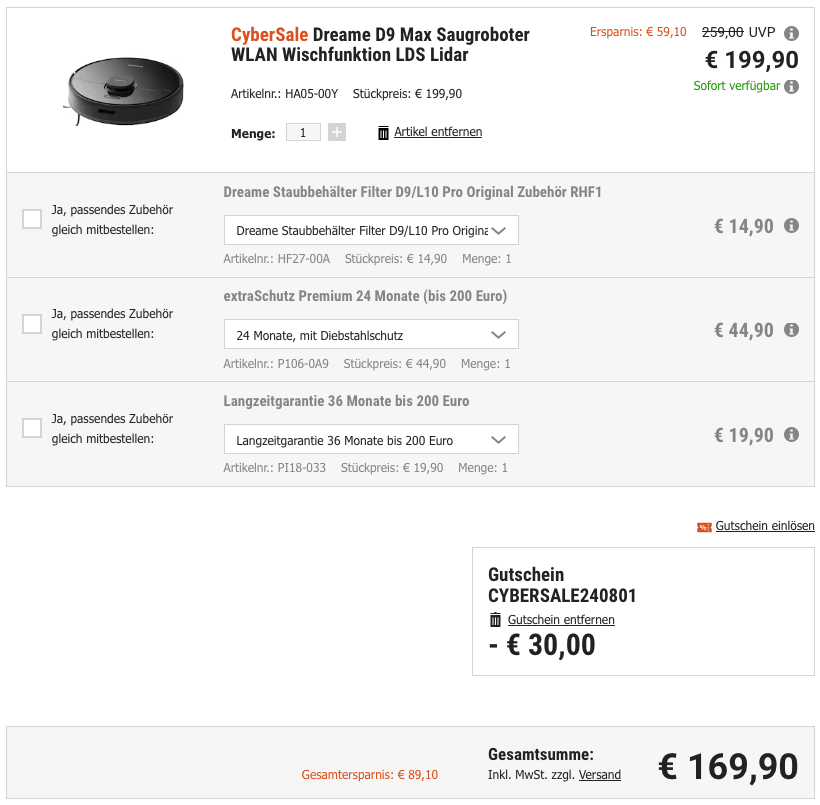Open info icon for € 19,90 Langzeitgarantie

tap(791, 434)
